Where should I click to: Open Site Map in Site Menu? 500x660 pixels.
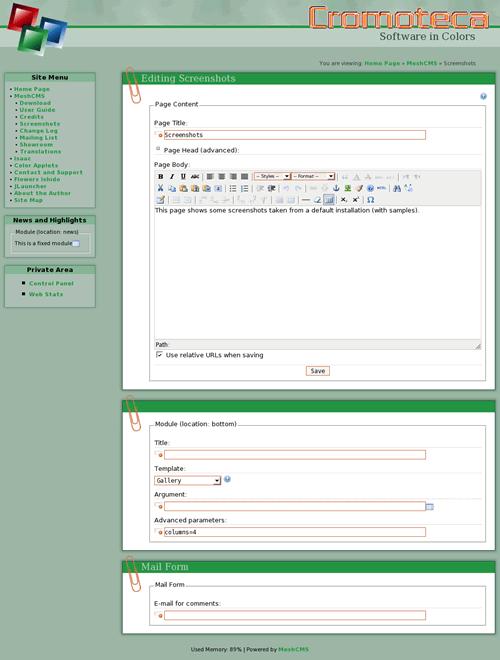28,200
